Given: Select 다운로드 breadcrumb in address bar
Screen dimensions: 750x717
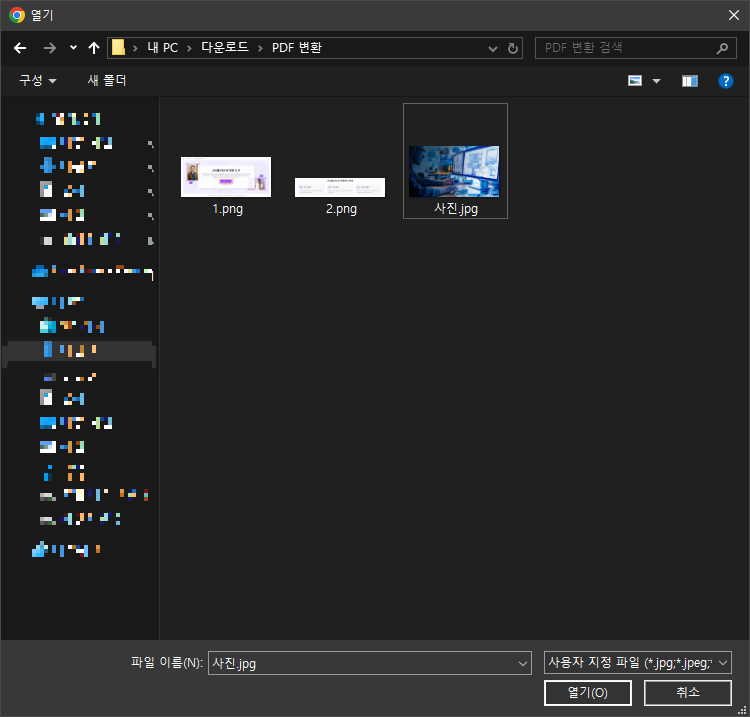Looking at the screenshot, I should (225, 47).
